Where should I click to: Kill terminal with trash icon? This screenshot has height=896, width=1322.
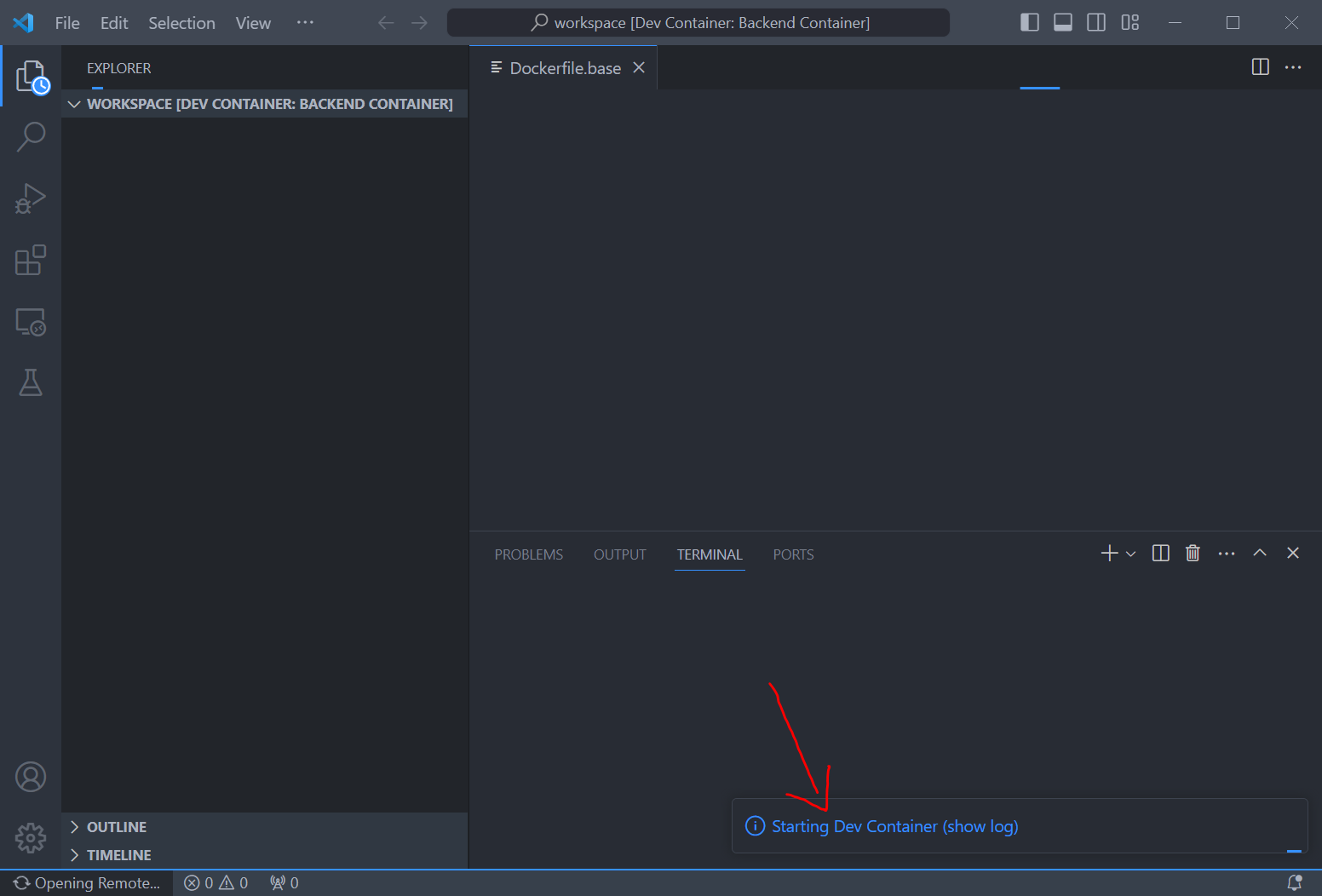1193,554
